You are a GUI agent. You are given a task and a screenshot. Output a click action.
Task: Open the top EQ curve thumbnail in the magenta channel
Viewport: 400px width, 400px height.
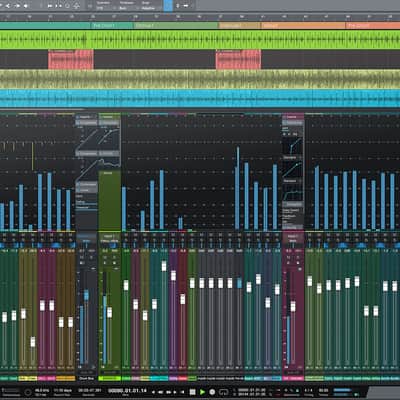click(293, 146)
